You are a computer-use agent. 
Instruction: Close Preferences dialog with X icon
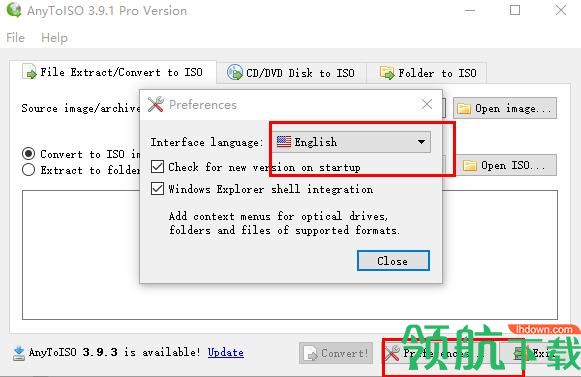tap(427, 104)
